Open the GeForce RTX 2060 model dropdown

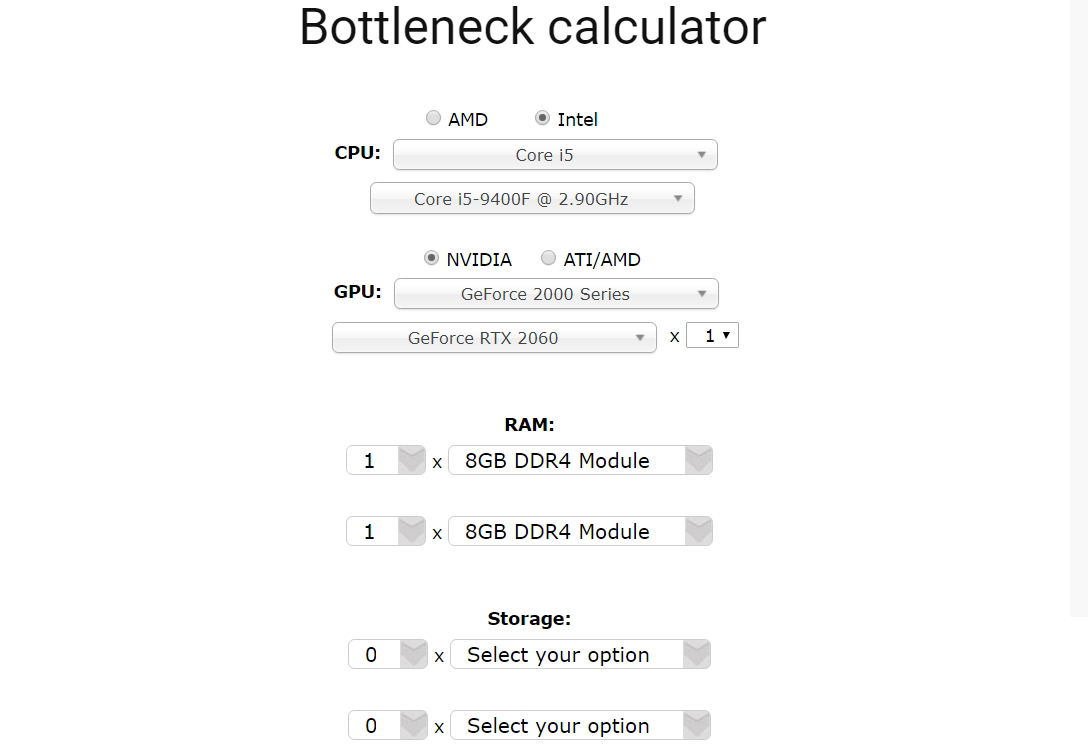[x=494, y=338]
